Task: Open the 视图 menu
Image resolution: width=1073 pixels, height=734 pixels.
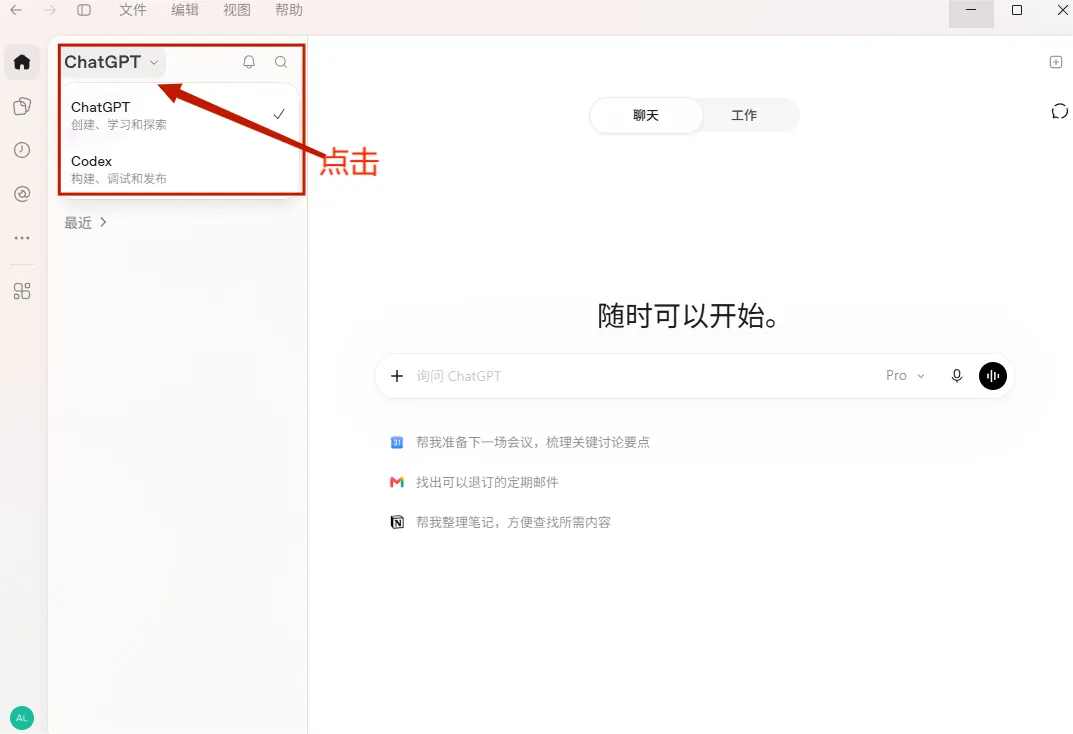Action: click(x=237, y=10)
